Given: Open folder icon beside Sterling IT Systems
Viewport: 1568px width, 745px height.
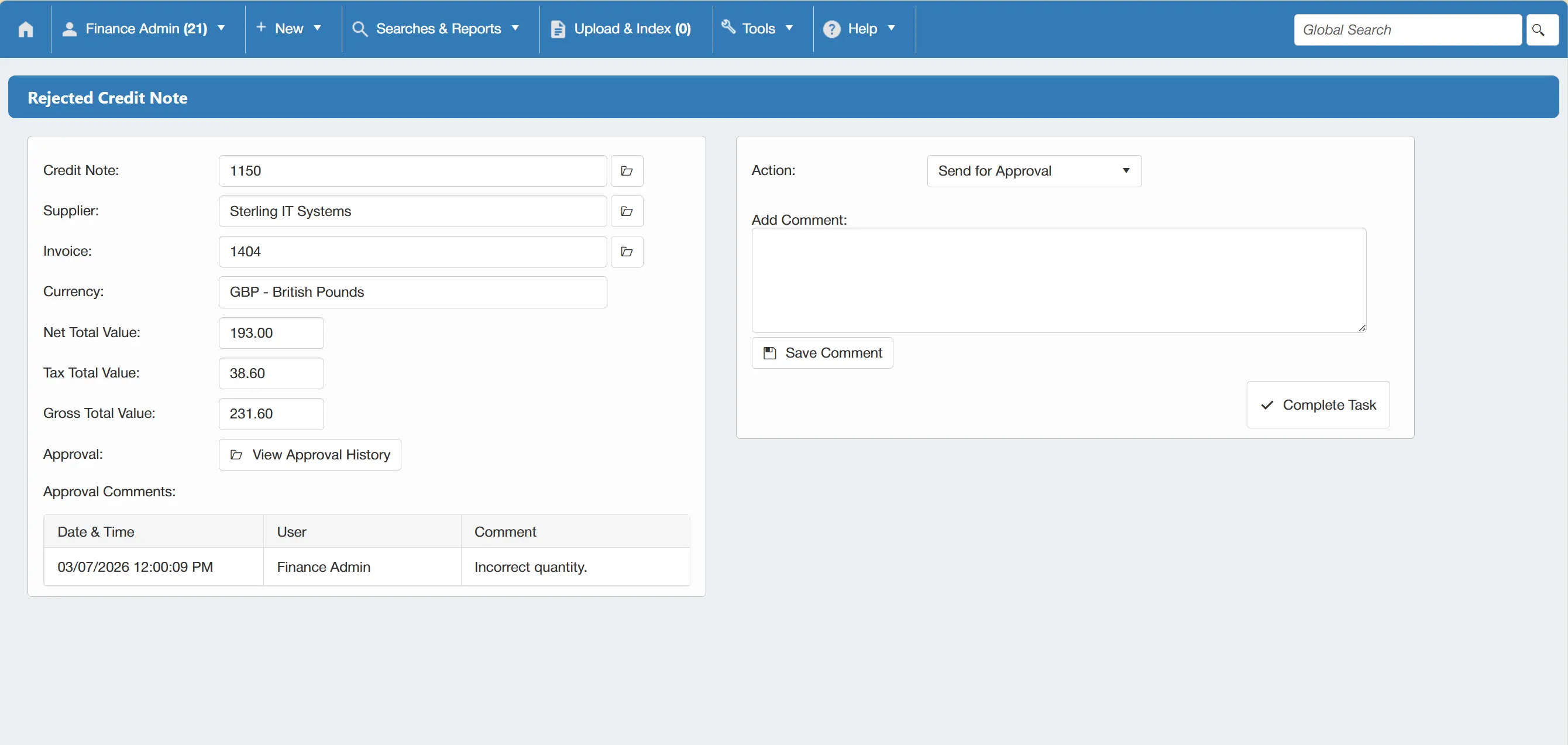Looking at the screenshot, I should pyautogui.click(x=627, y=211).
